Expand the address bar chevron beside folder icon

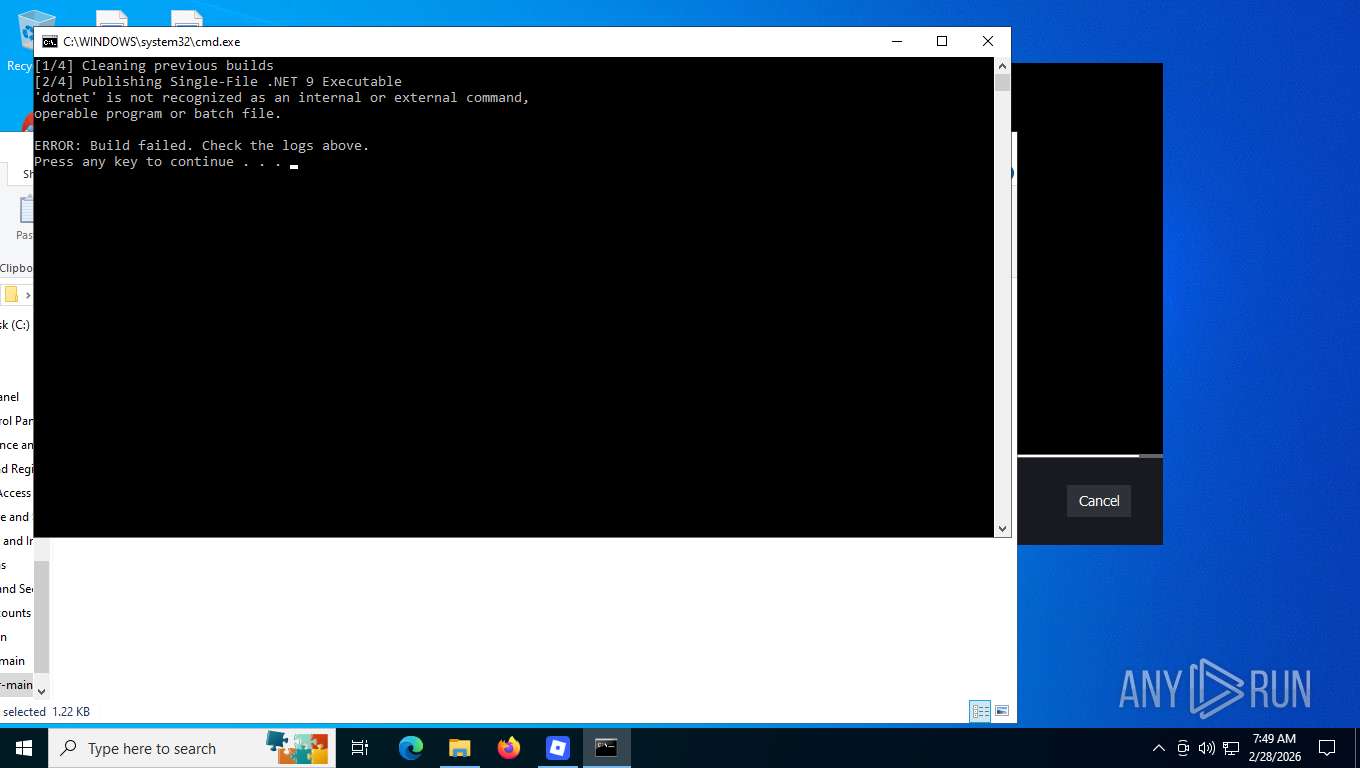coord(28,295)
